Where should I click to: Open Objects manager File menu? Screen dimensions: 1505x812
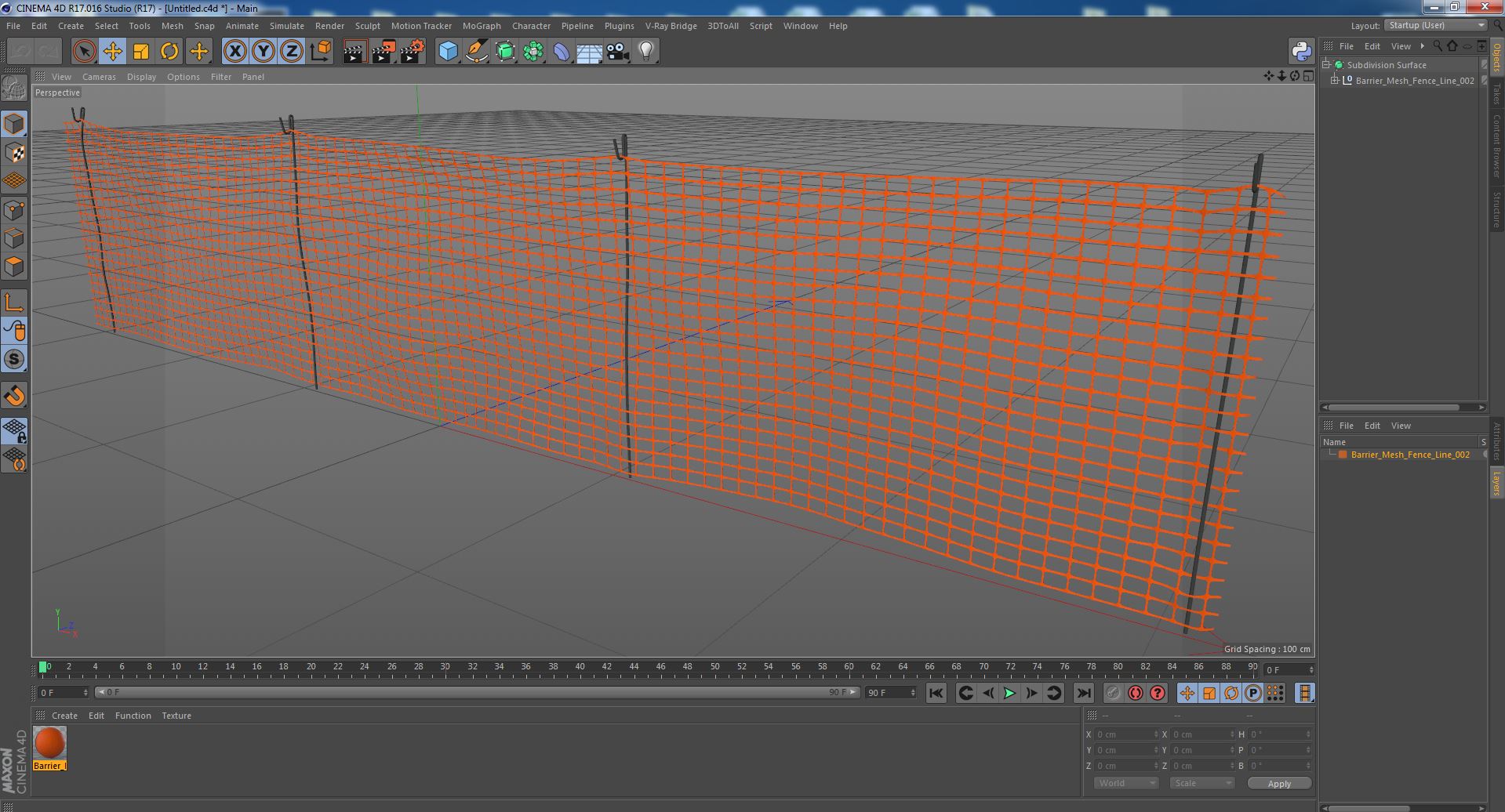pyautogui.click(x=1346, y=46)
